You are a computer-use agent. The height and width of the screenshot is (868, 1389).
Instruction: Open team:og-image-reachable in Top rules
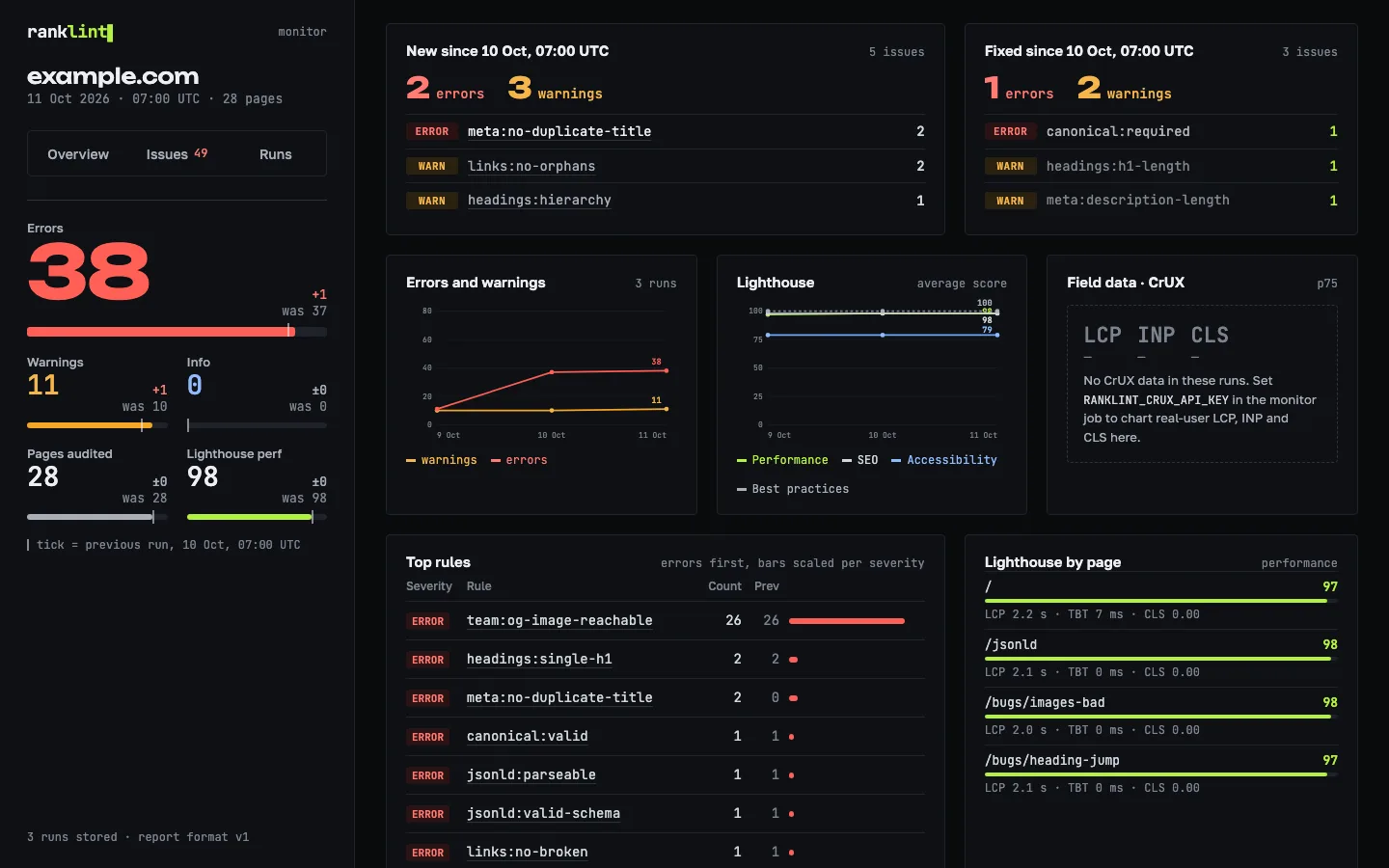pos(559,620)
